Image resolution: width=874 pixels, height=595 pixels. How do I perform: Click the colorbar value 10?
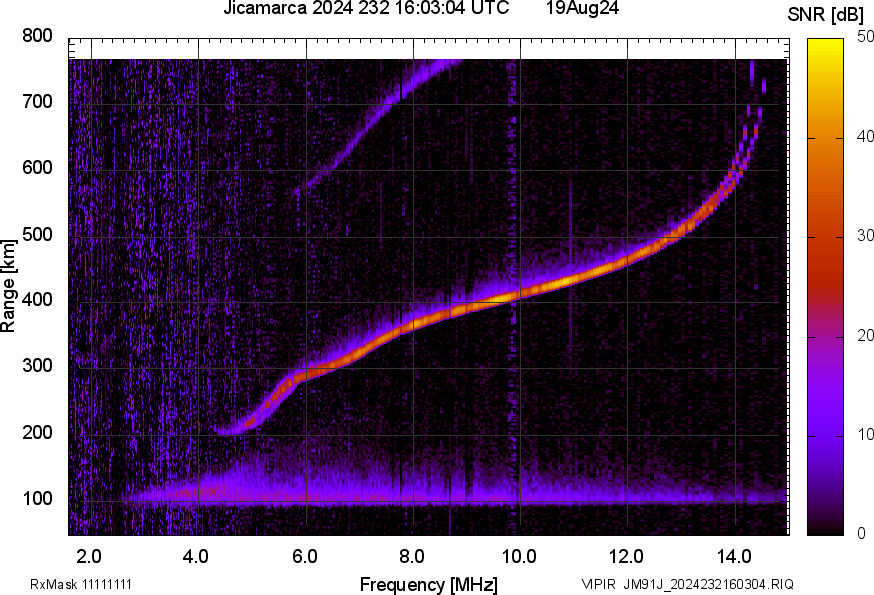(866, 434)
